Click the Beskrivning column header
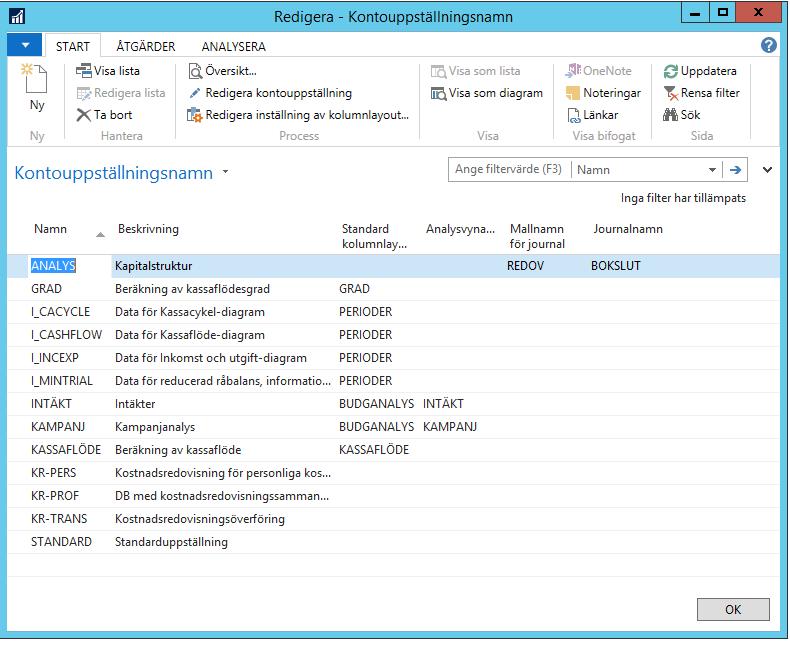Image resolution: width=790 pixels, height=645 pixels. (148, 229)
